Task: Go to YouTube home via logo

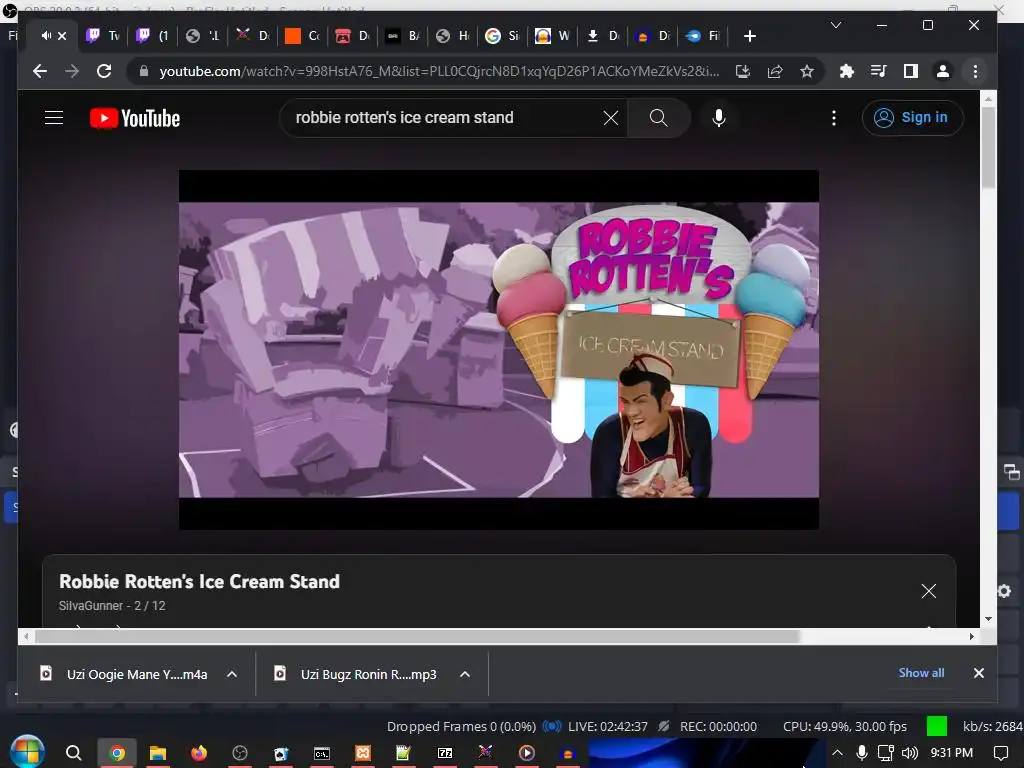Action: [135, 118]
